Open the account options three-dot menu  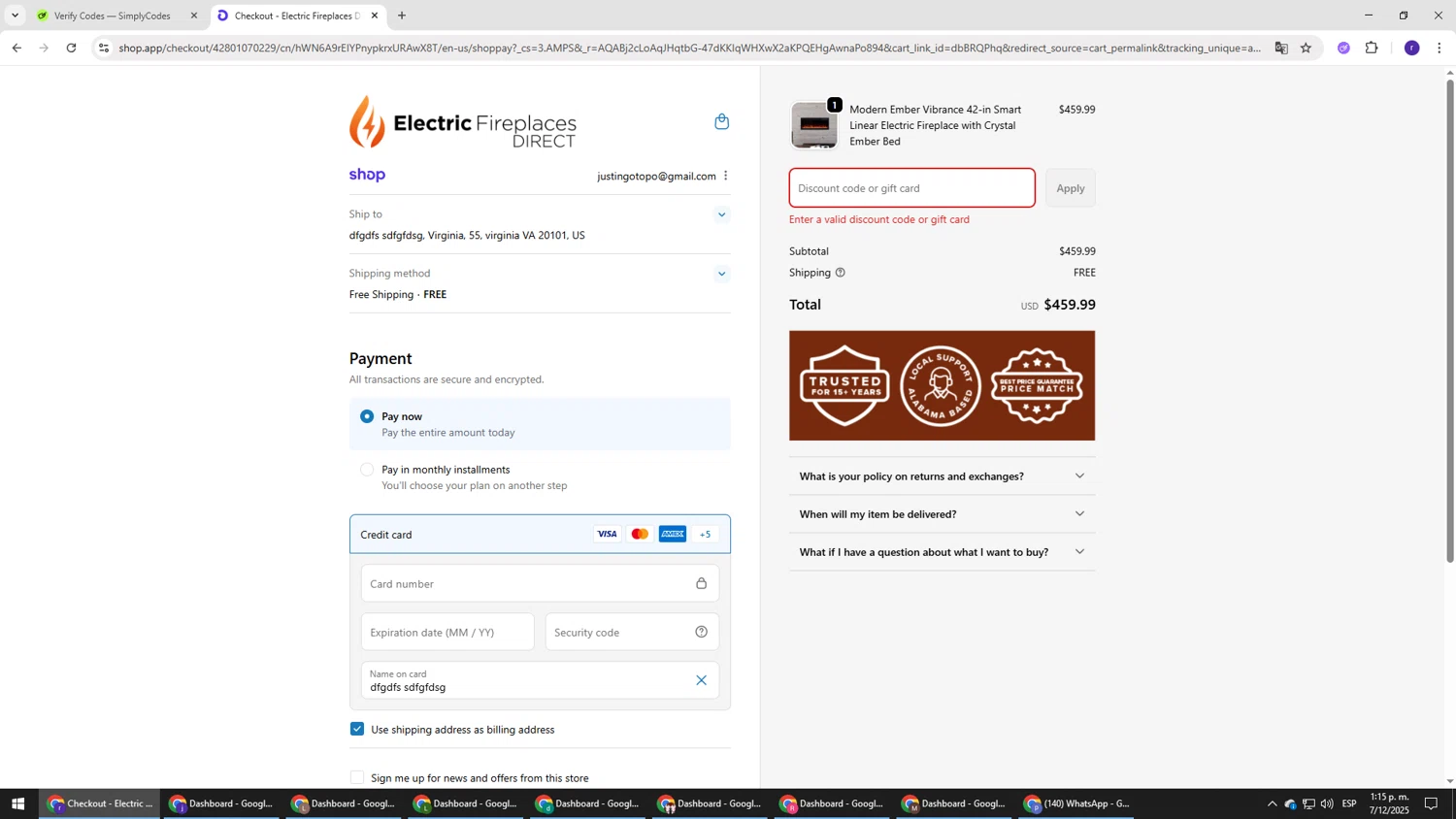click(x=725, y=176)
